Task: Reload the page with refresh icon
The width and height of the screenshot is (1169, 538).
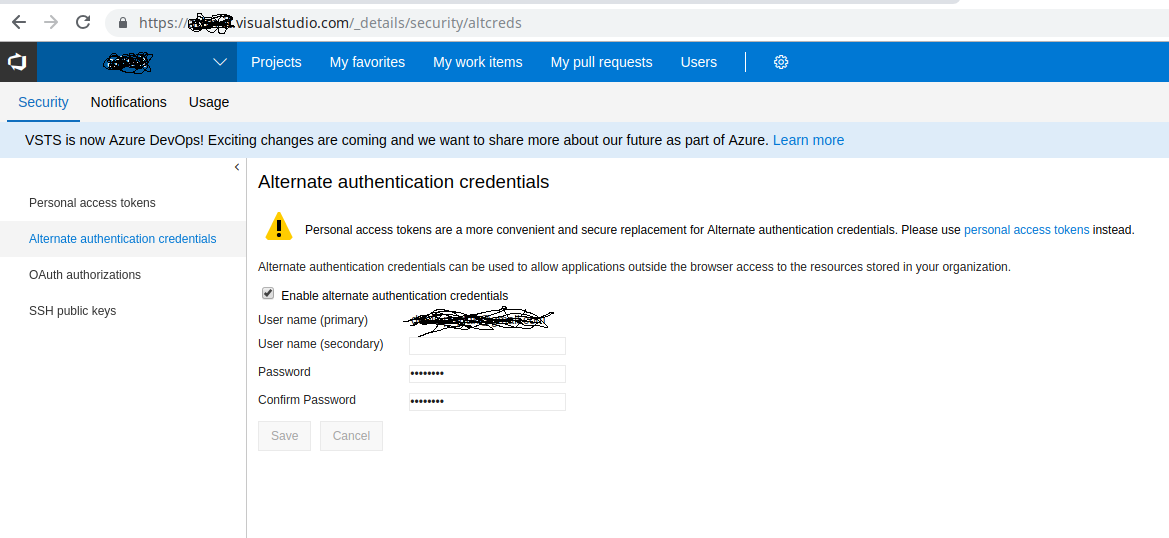Action: 84,22
